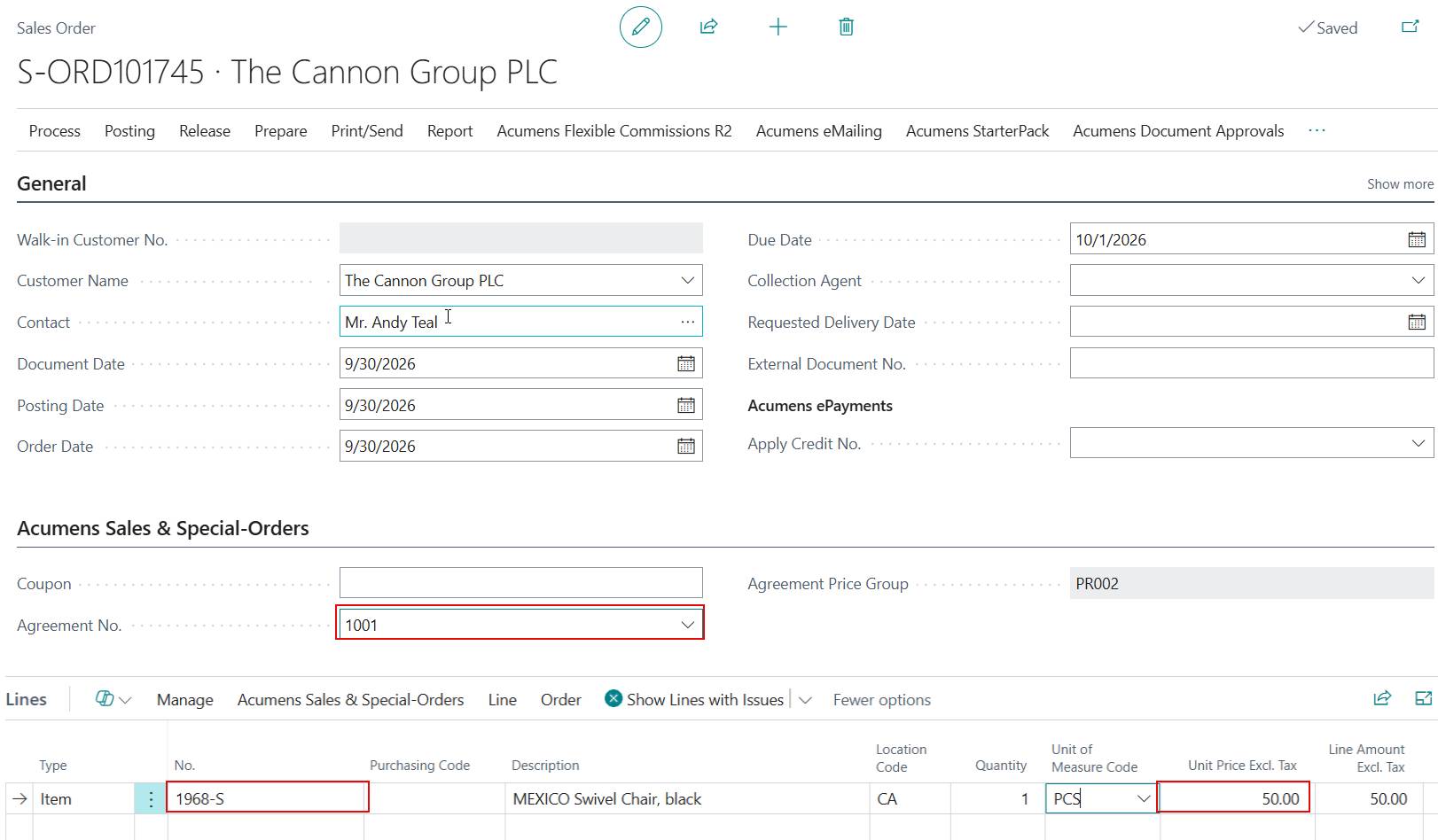Open the Print/Send menu
1438x840 pixels.
coord(367,131)
